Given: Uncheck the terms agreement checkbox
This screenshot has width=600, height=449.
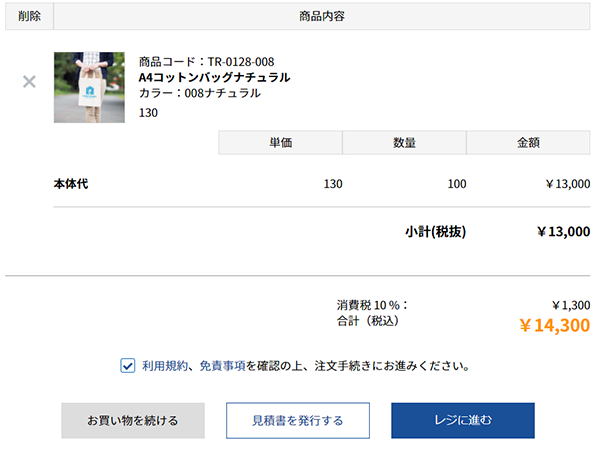Looking at the screenshot, I should point(127,366).
